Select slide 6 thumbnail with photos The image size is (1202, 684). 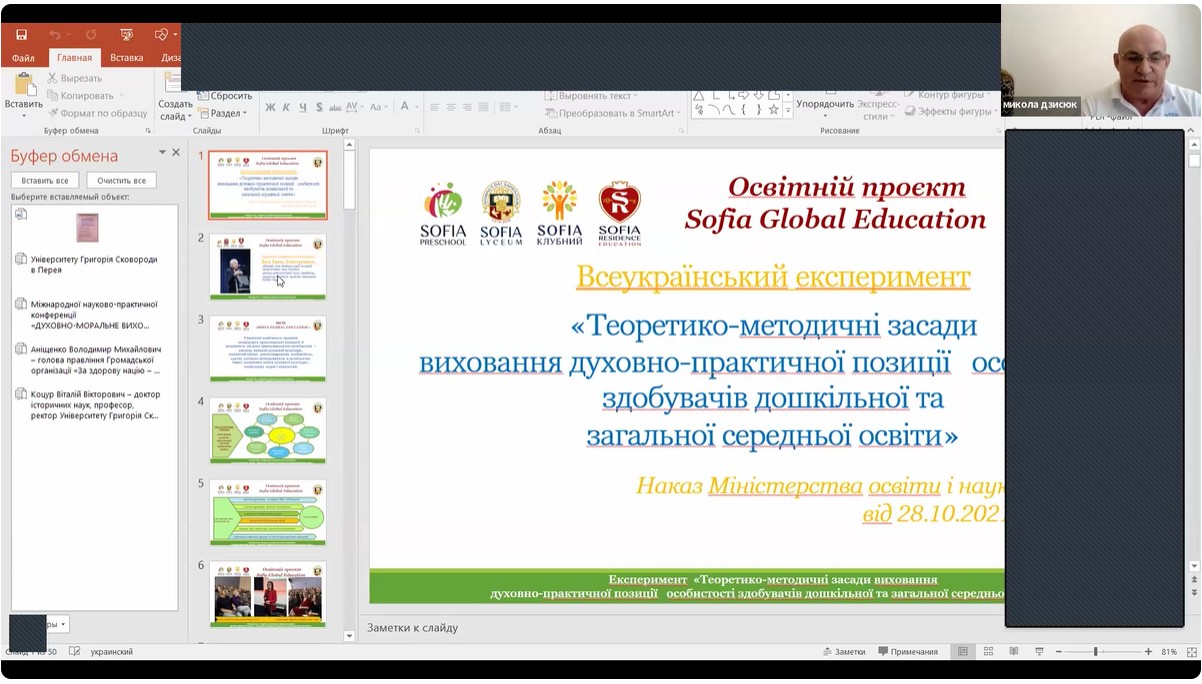click(x=268, y=594)
